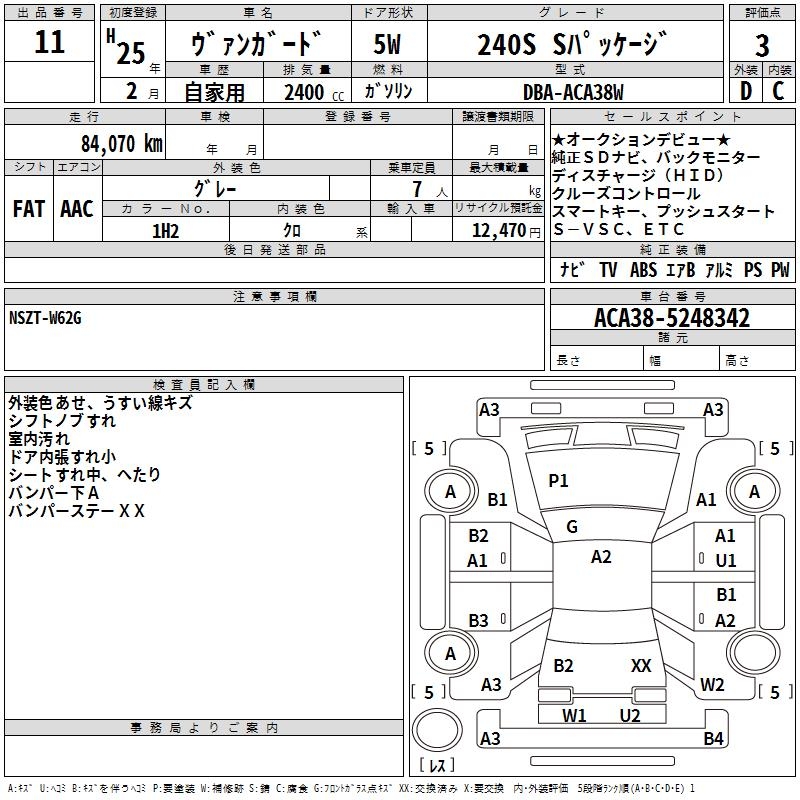Click the エアB equipment mark
800x800 pixels.
[681, 270]
